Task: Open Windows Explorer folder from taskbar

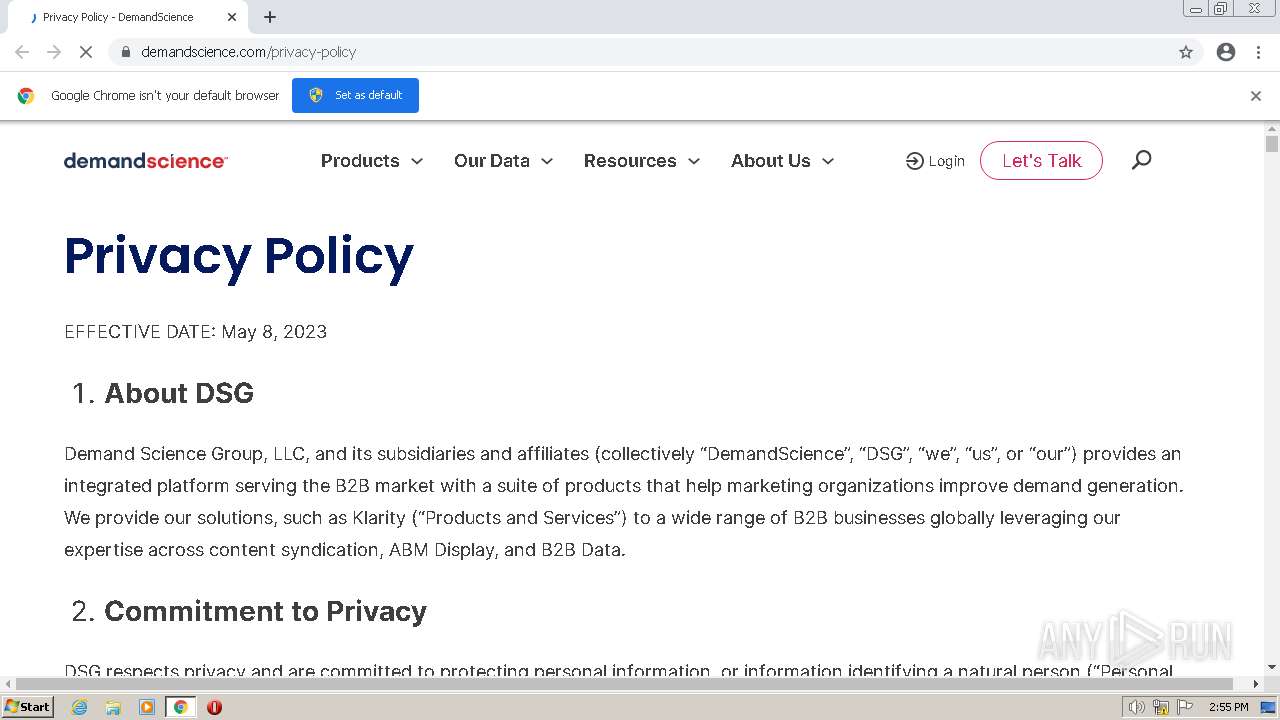Action: tap(113, 707)
